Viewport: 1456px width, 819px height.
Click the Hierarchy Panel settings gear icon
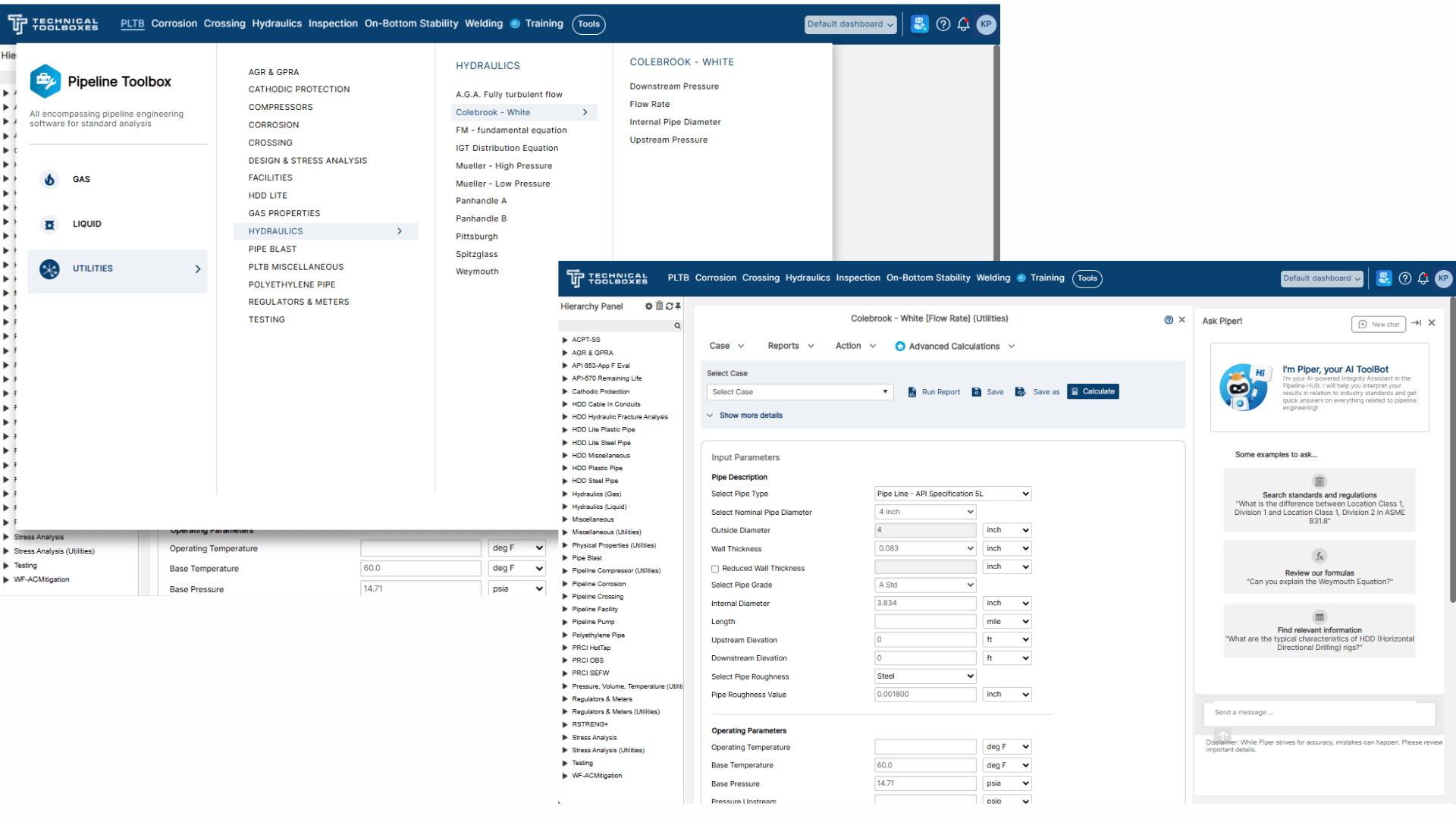(x=648, y=306)
